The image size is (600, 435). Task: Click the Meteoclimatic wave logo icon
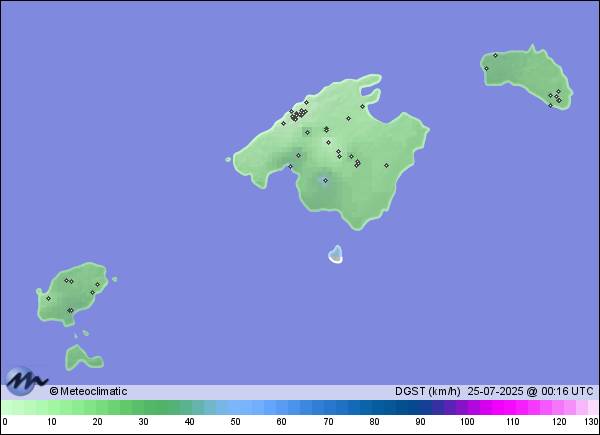tap(25, 380)
